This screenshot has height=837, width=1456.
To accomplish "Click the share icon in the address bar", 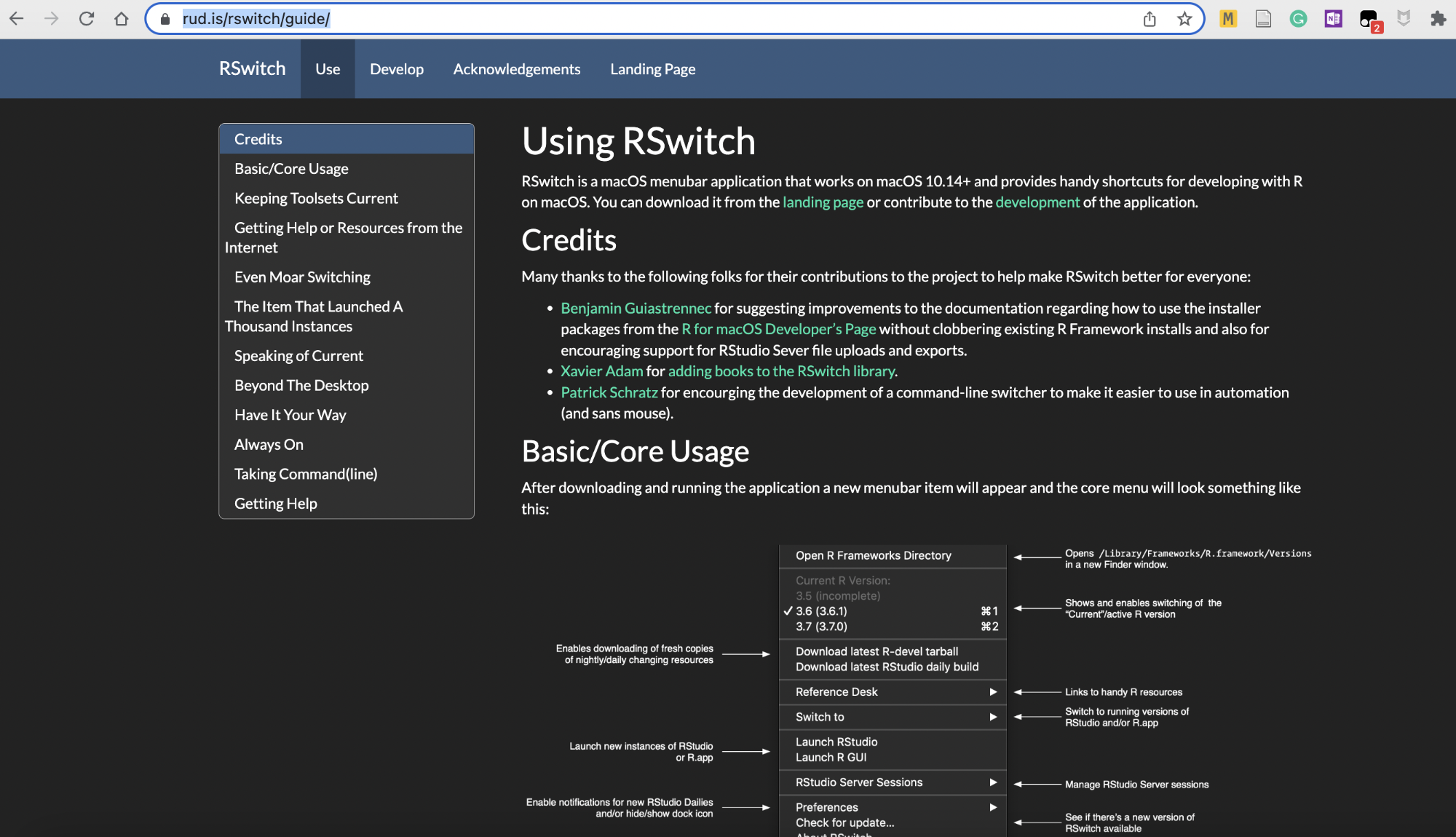I will click(1150, 19).
